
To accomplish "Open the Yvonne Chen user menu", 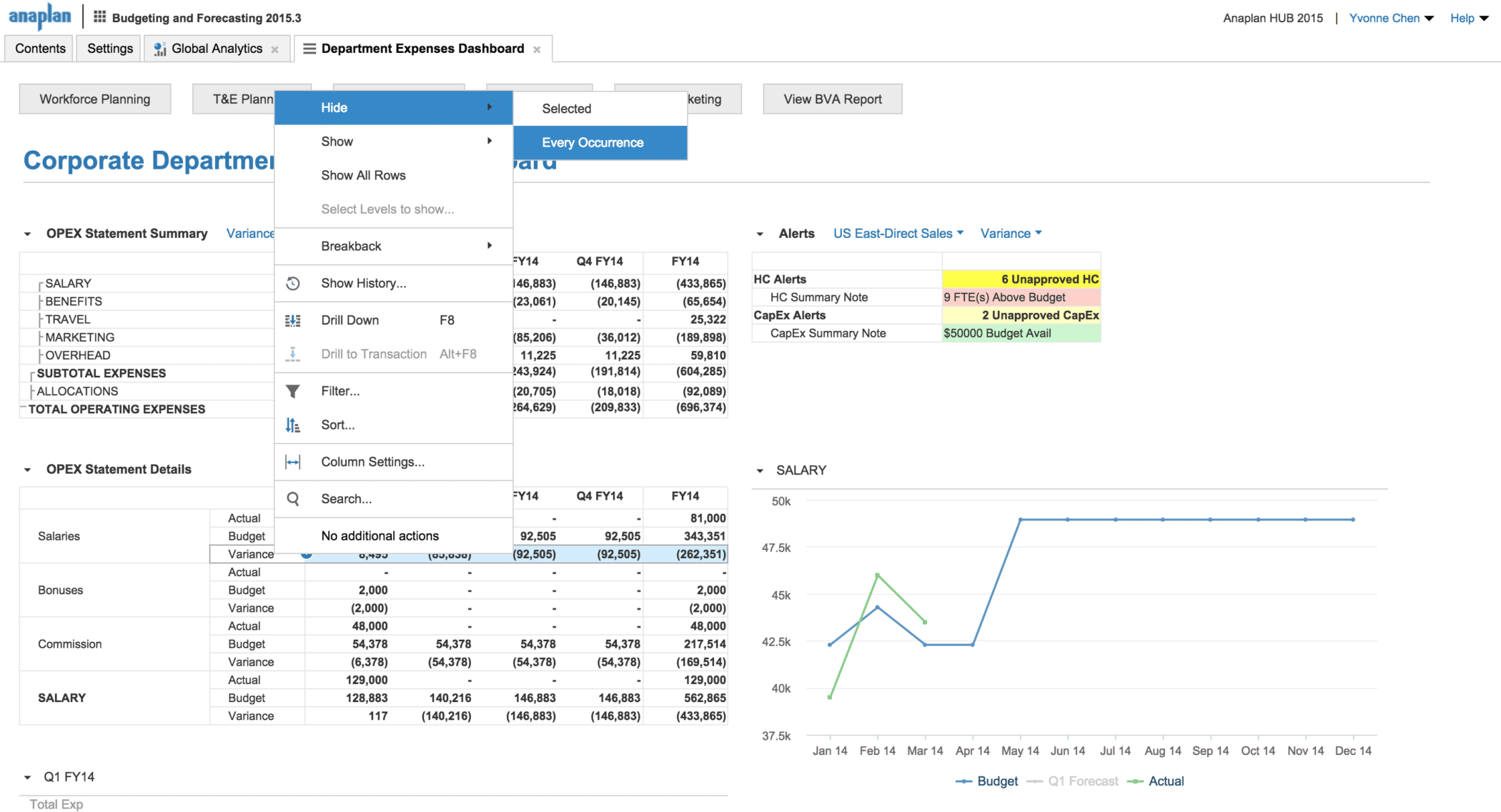I will (x=1391, y=18).
